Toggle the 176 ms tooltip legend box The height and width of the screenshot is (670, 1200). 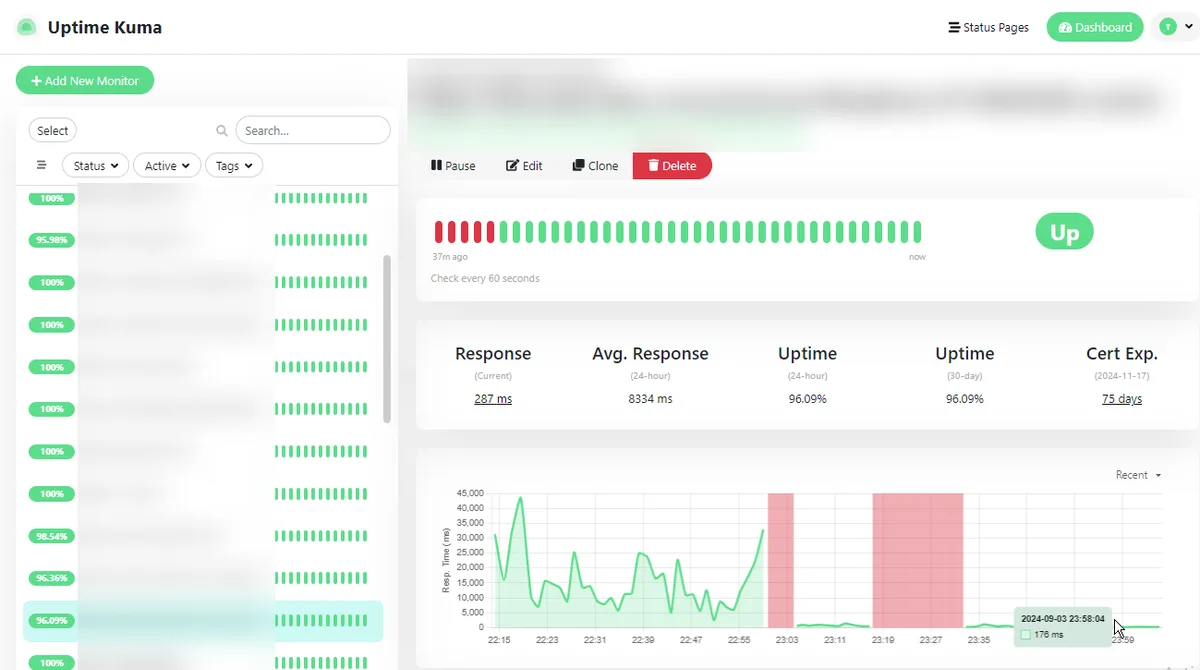coord(1025,635)
